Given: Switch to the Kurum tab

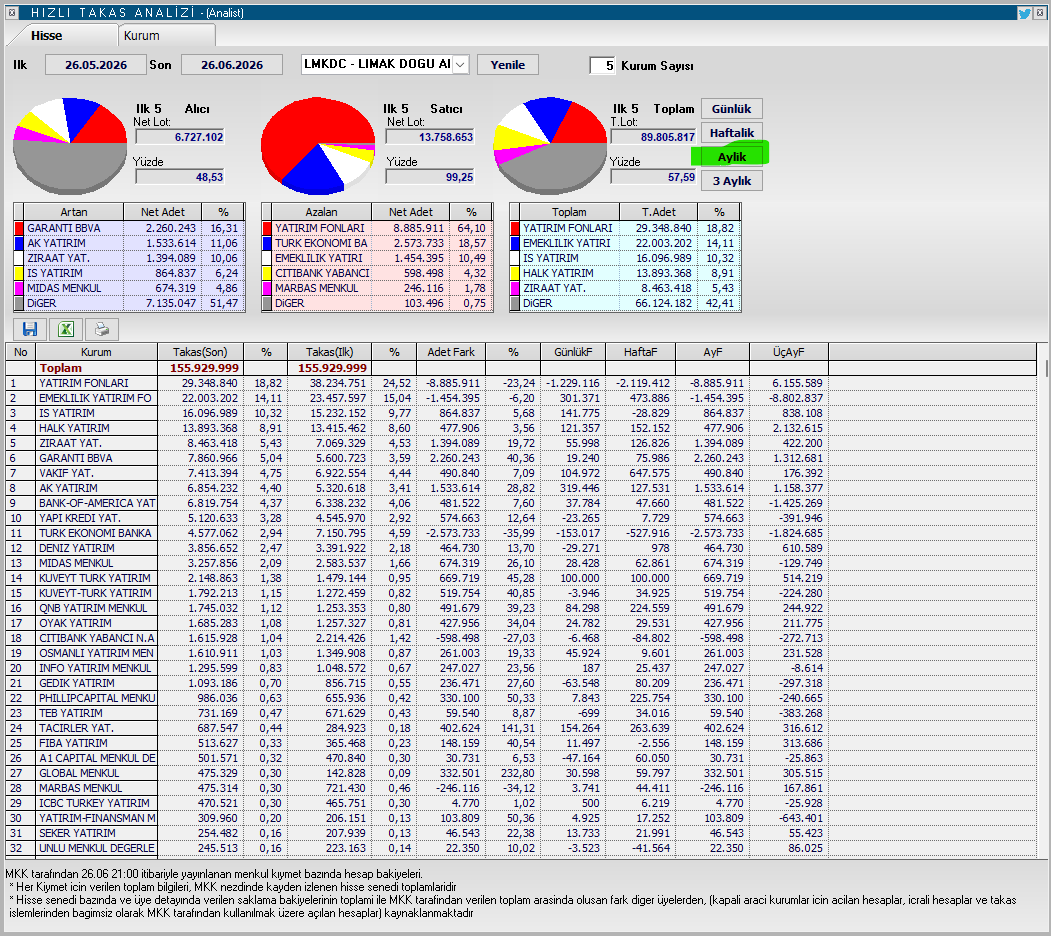Looking at the screenshot, I should (141, 36).
